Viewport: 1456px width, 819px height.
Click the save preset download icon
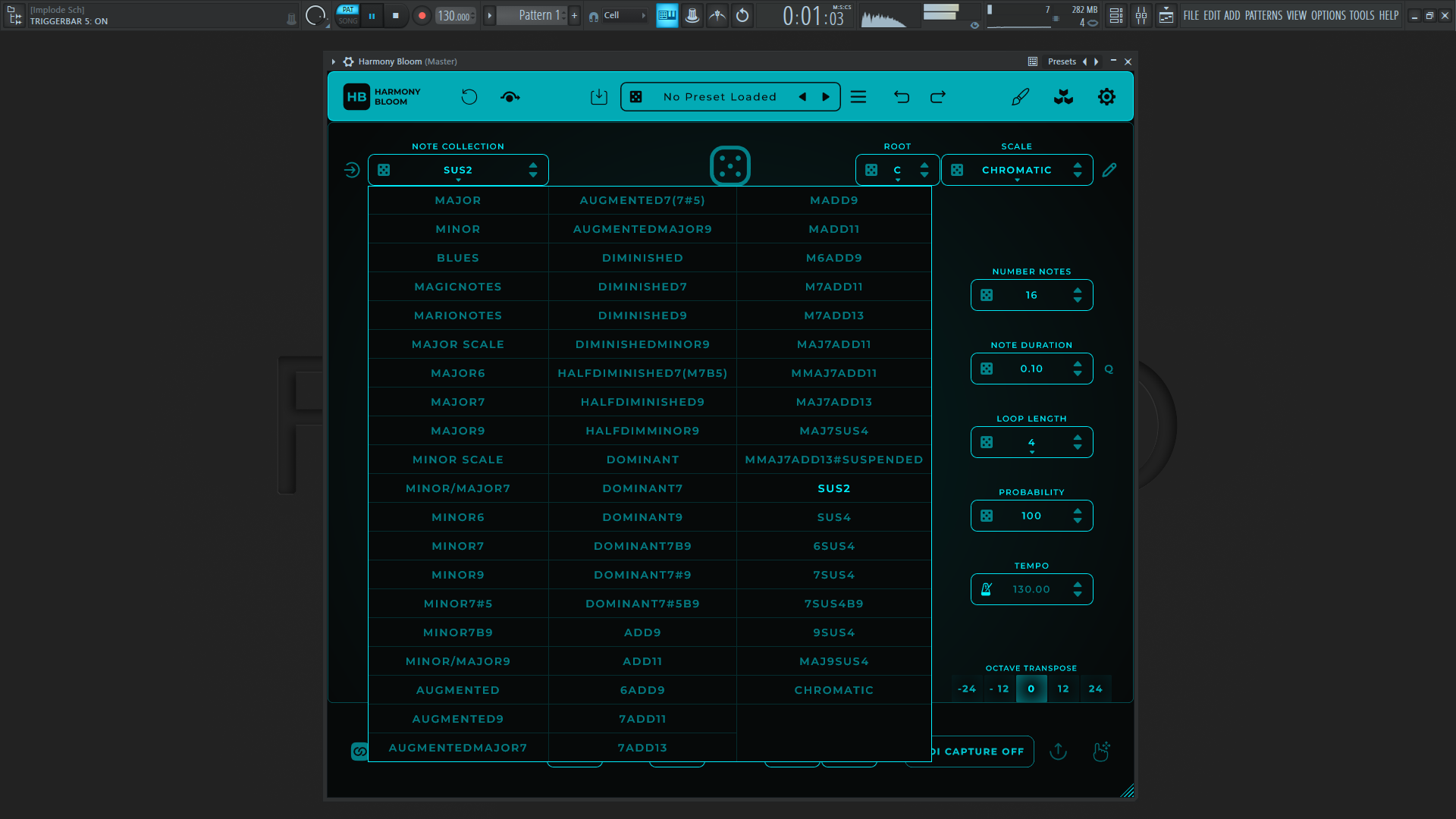tap(599, 97)
